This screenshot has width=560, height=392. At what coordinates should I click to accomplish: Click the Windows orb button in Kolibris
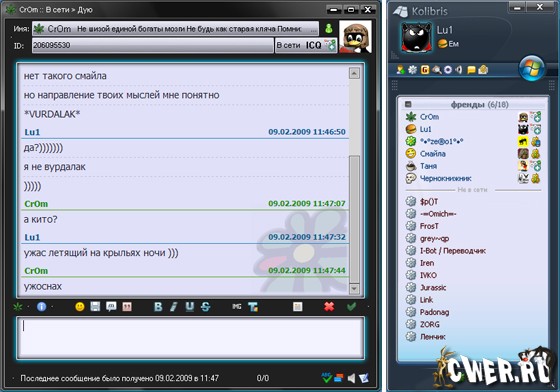click(531, 68)
